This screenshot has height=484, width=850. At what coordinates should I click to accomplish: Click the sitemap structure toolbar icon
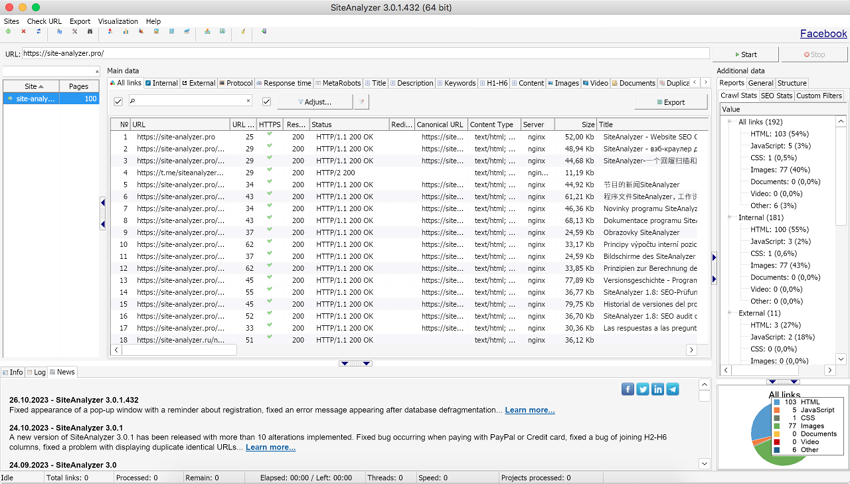(x=207, y=31)
